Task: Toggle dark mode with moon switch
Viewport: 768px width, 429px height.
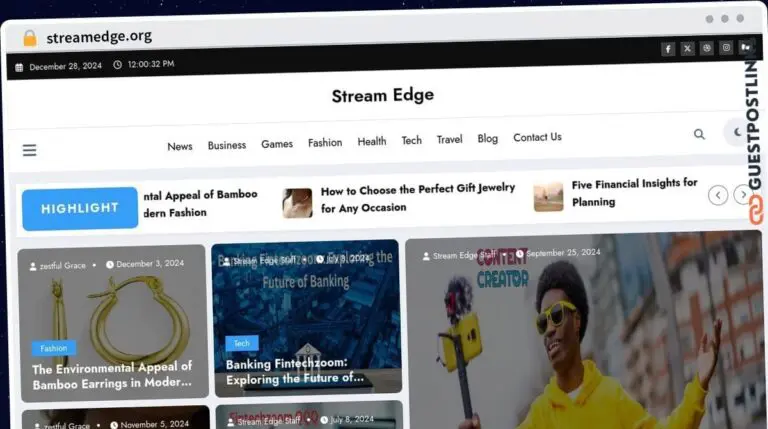Action: click(738, 132)
